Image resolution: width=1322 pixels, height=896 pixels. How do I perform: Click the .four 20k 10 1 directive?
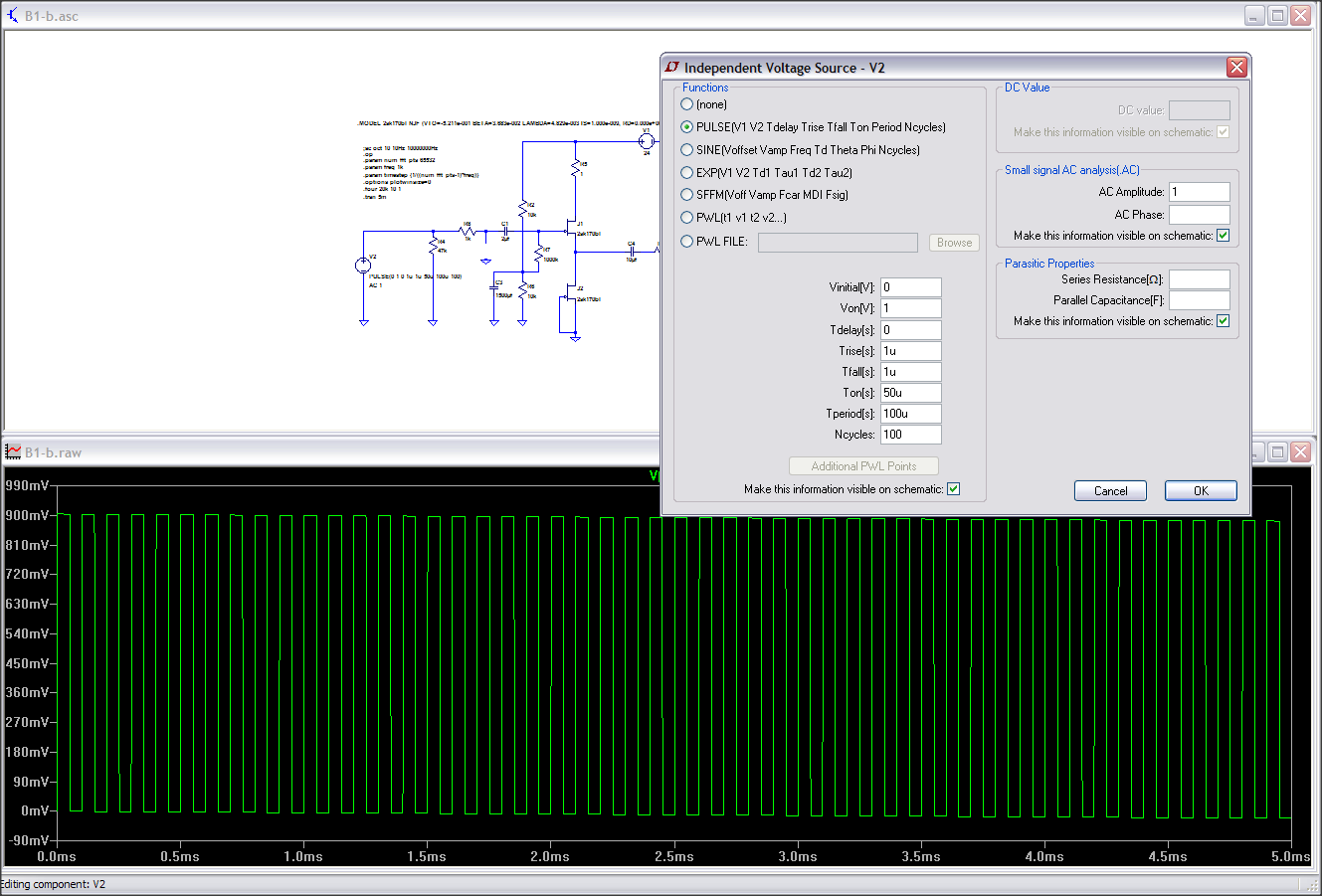tap(382, 189)
